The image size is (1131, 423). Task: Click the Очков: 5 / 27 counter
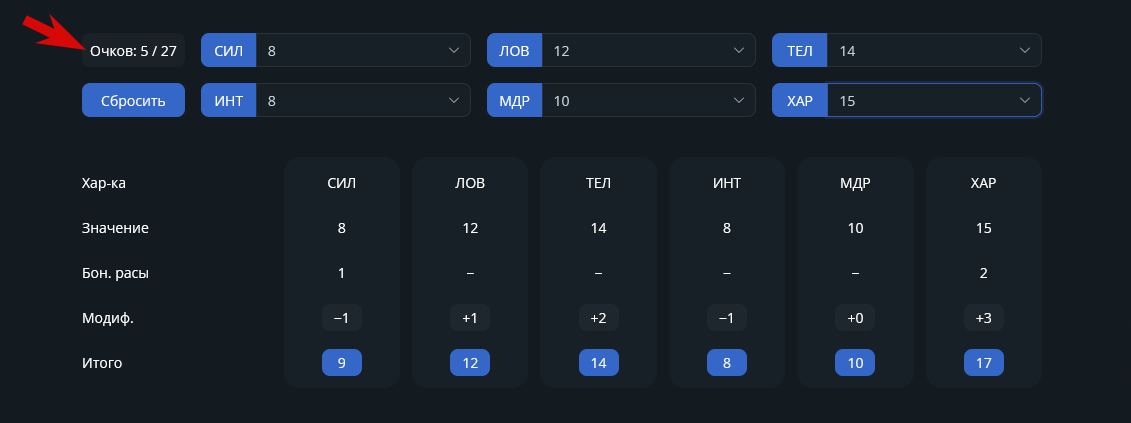pyautogui.click(x=133, y=51)
